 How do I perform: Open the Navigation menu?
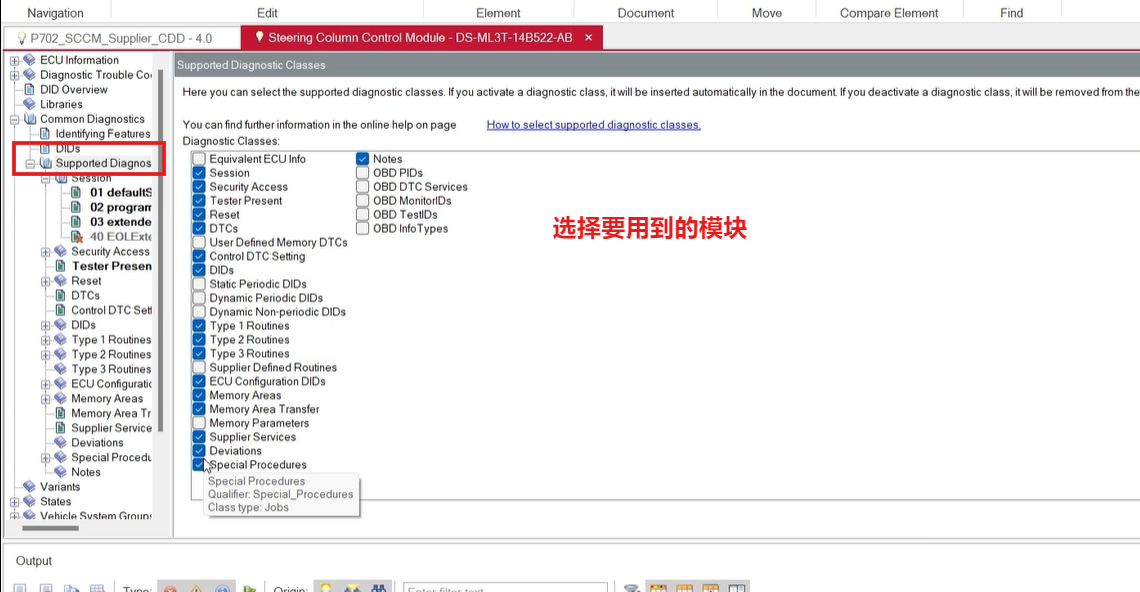coord(55,12)
